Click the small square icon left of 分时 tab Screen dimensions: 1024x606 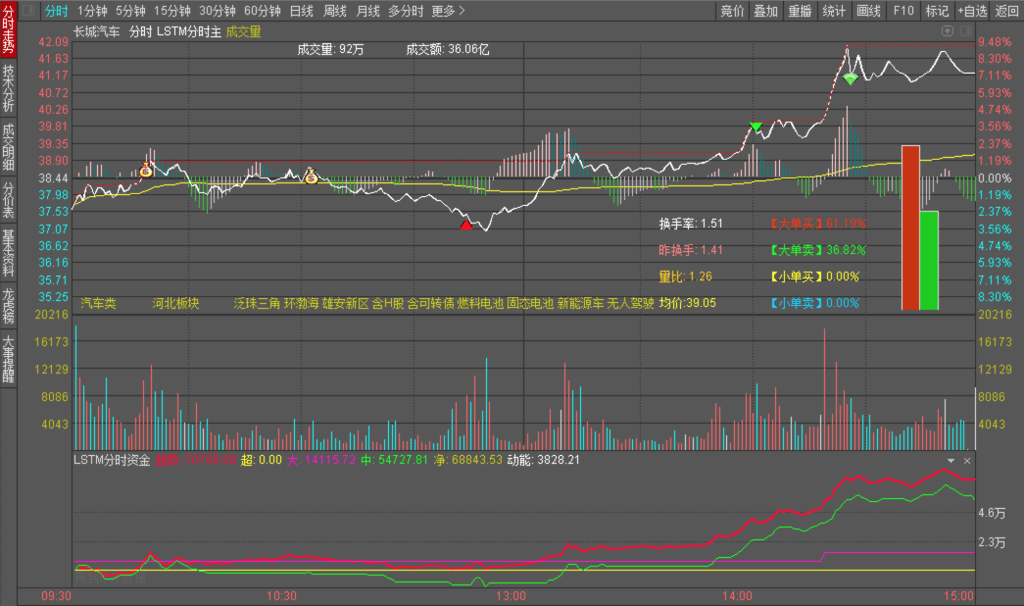click(28, 11)
